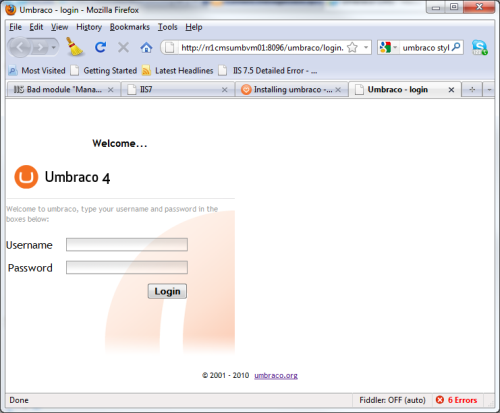
Task: Bookmark this page with the star icon
Action: coord(352,48)
